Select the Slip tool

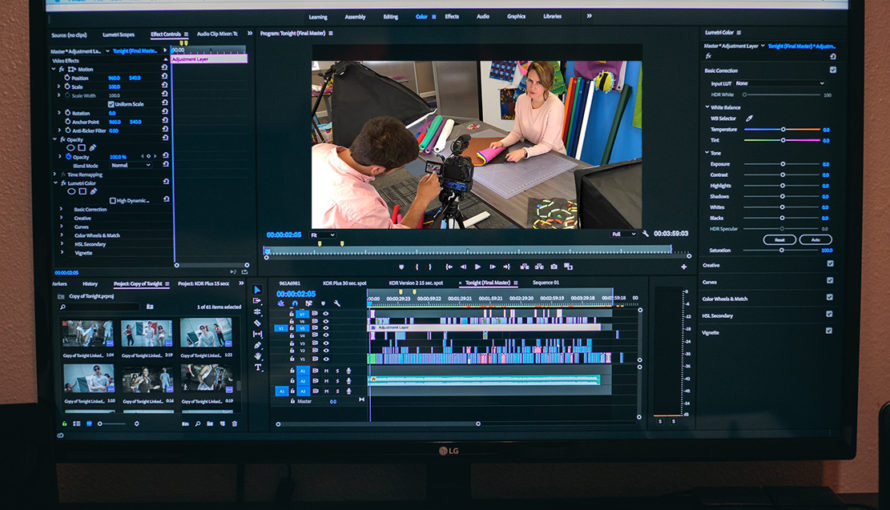257,334
